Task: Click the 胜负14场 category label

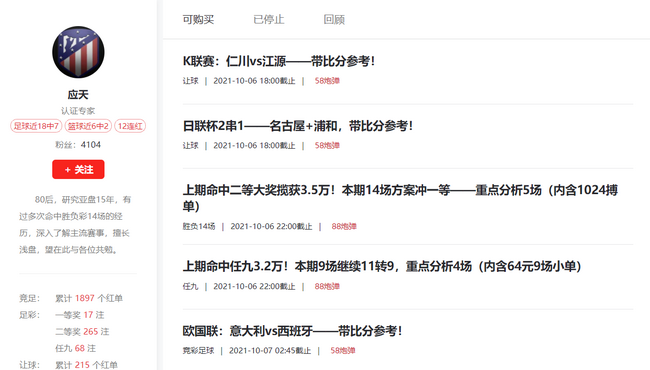Action: click(199, 226)
